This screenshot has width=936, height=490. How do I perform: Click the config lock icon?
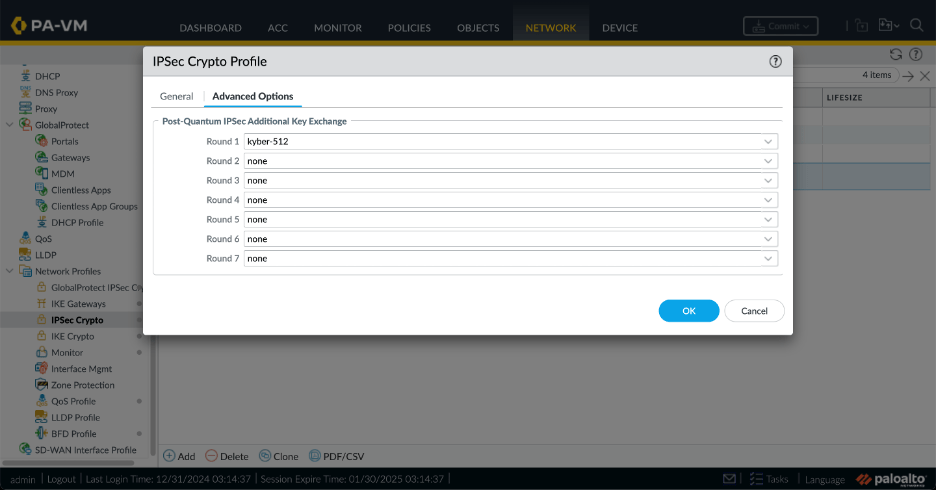point(861,26)
